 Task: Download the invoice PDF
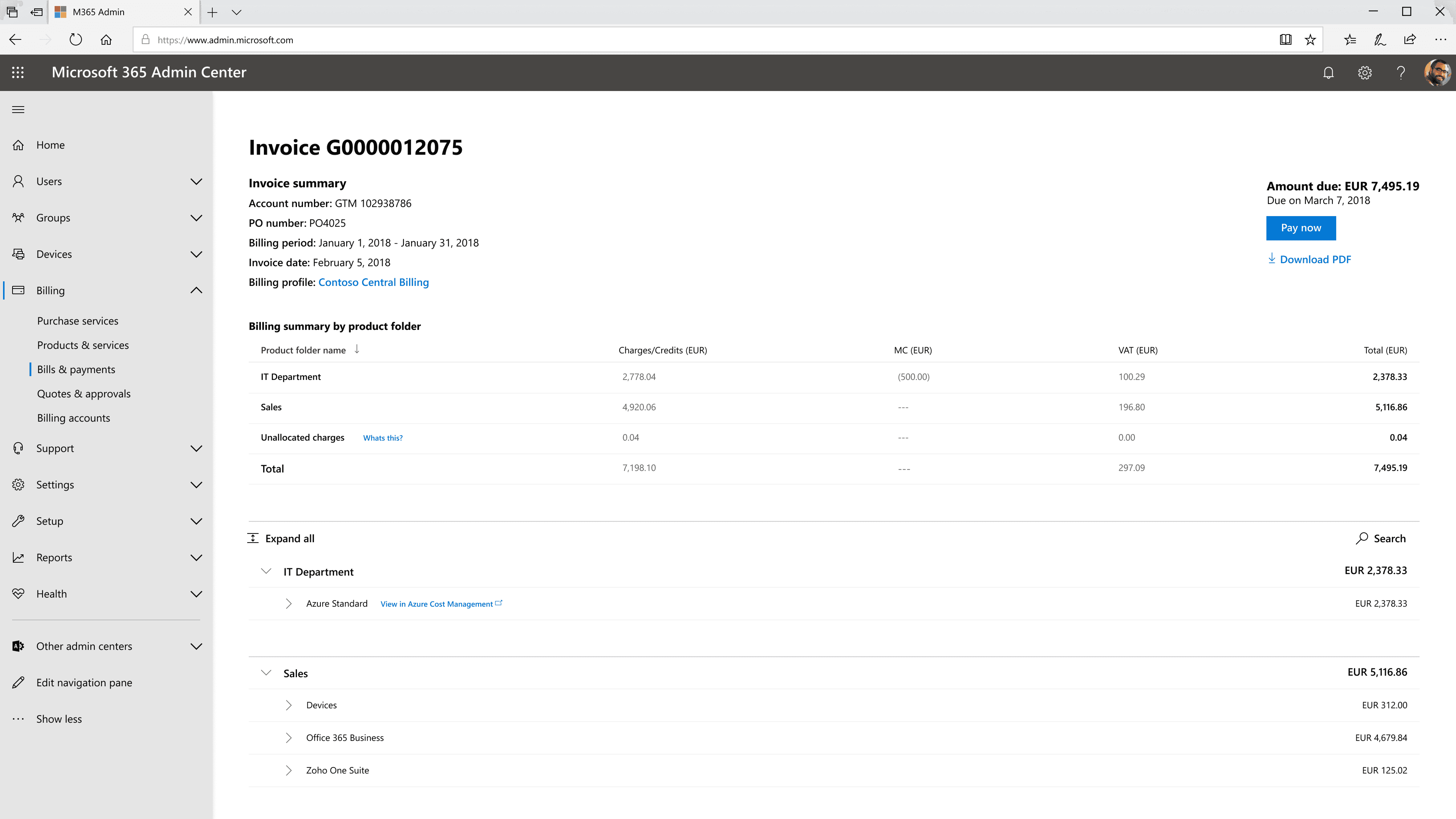pos(1309,259)
